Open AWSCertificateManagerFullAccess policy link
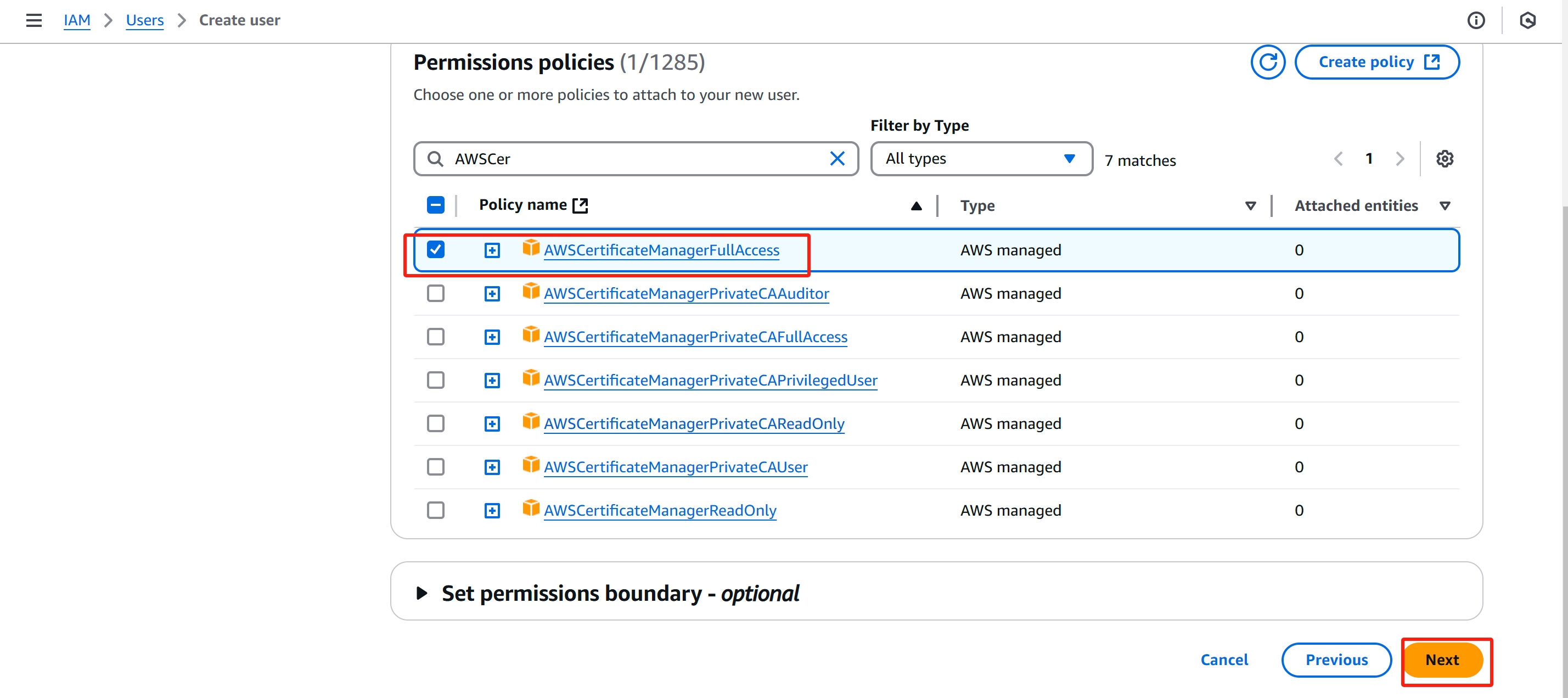Viewport: 1568px width, 698px height. point(662,250)
